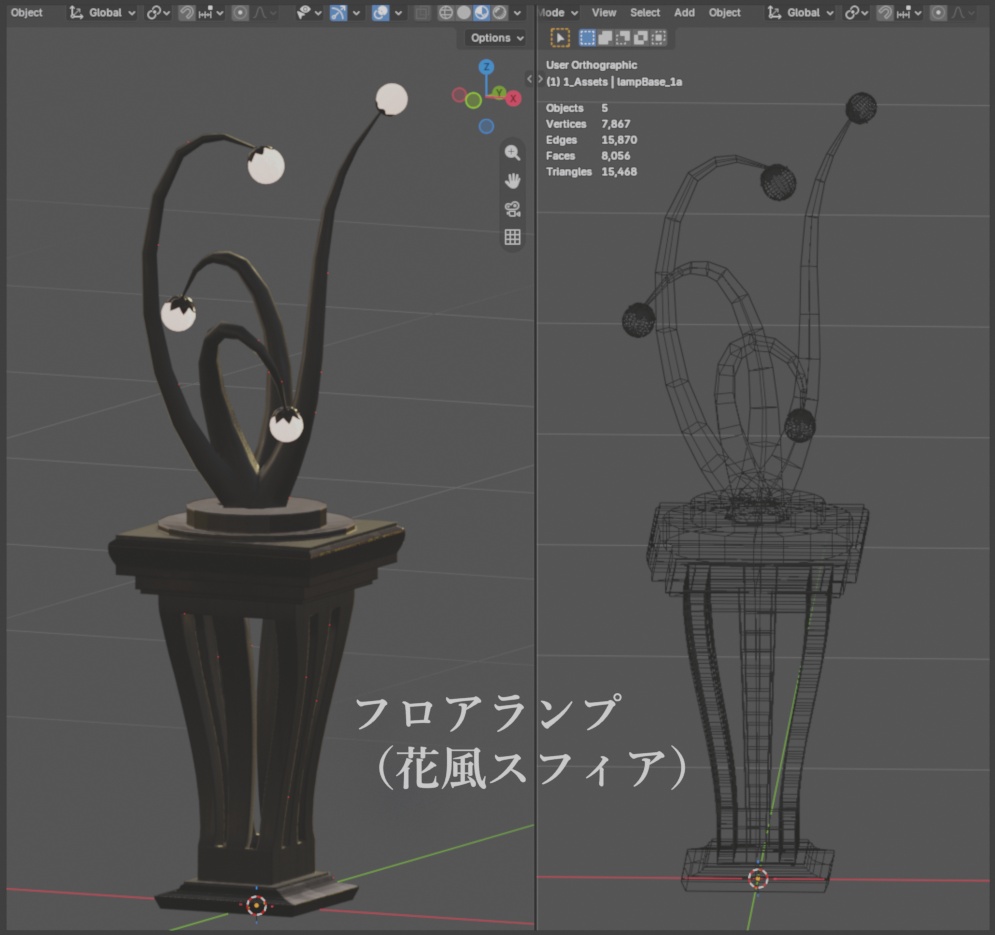The height and width of the screenshot is (935, 995).
Task: Open shading settings dropdown arrow
Action: [x=517, y=13]
